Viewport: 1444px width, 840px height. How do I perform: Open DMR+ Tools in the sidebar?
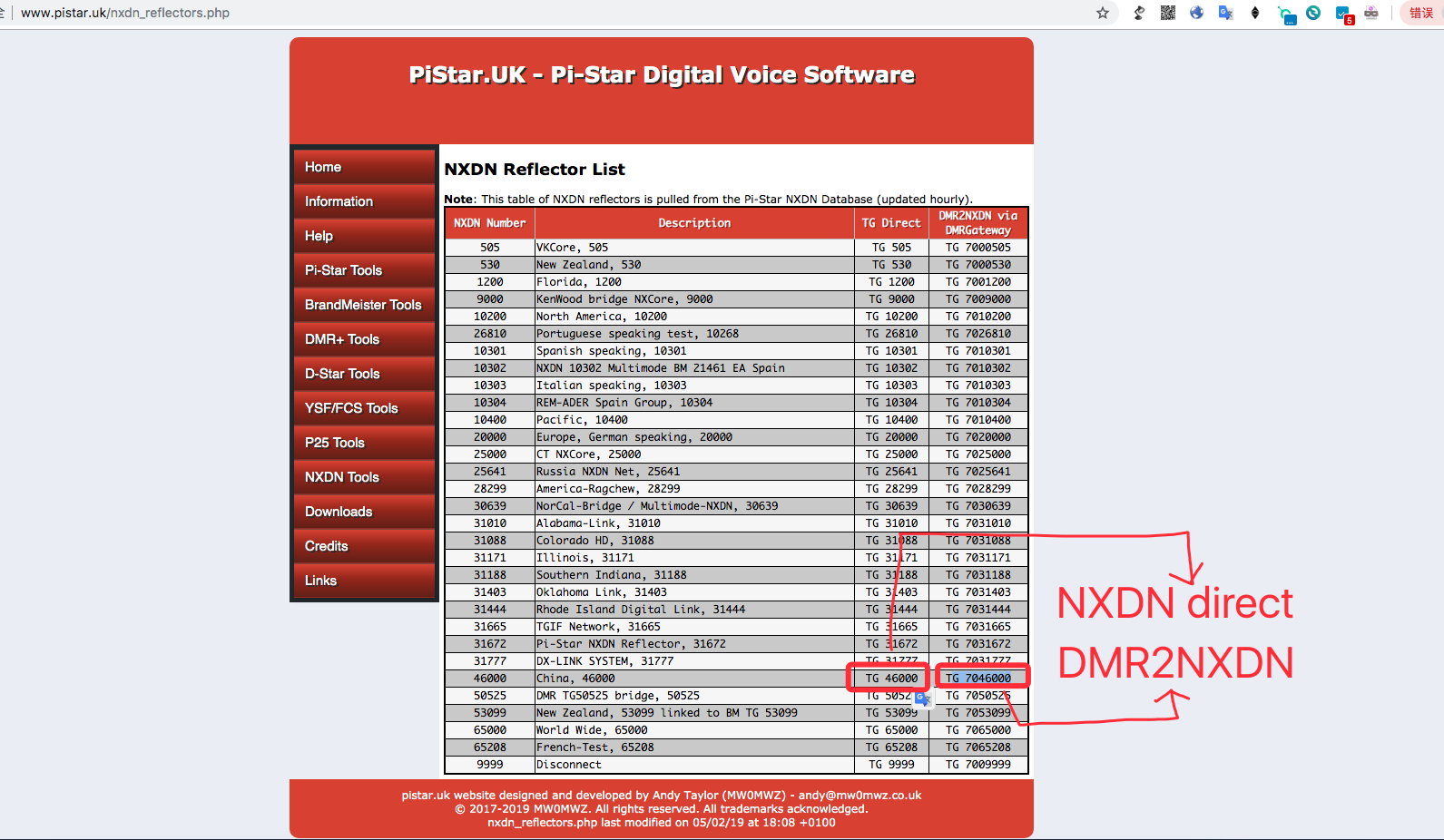(x=364, y=339)
